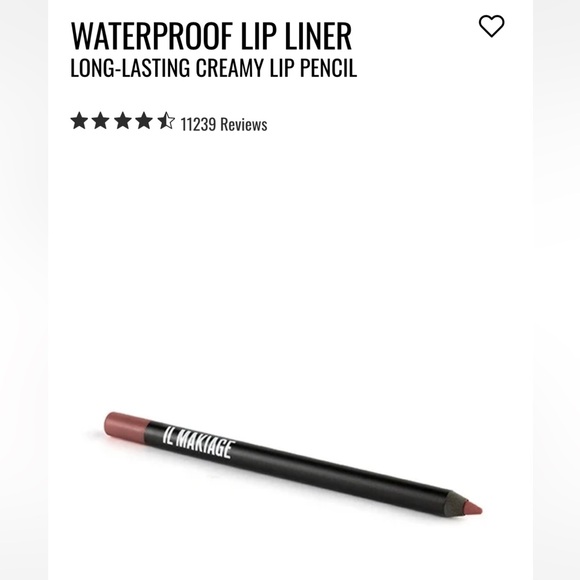Click the fourth rating star

(144, 121)
